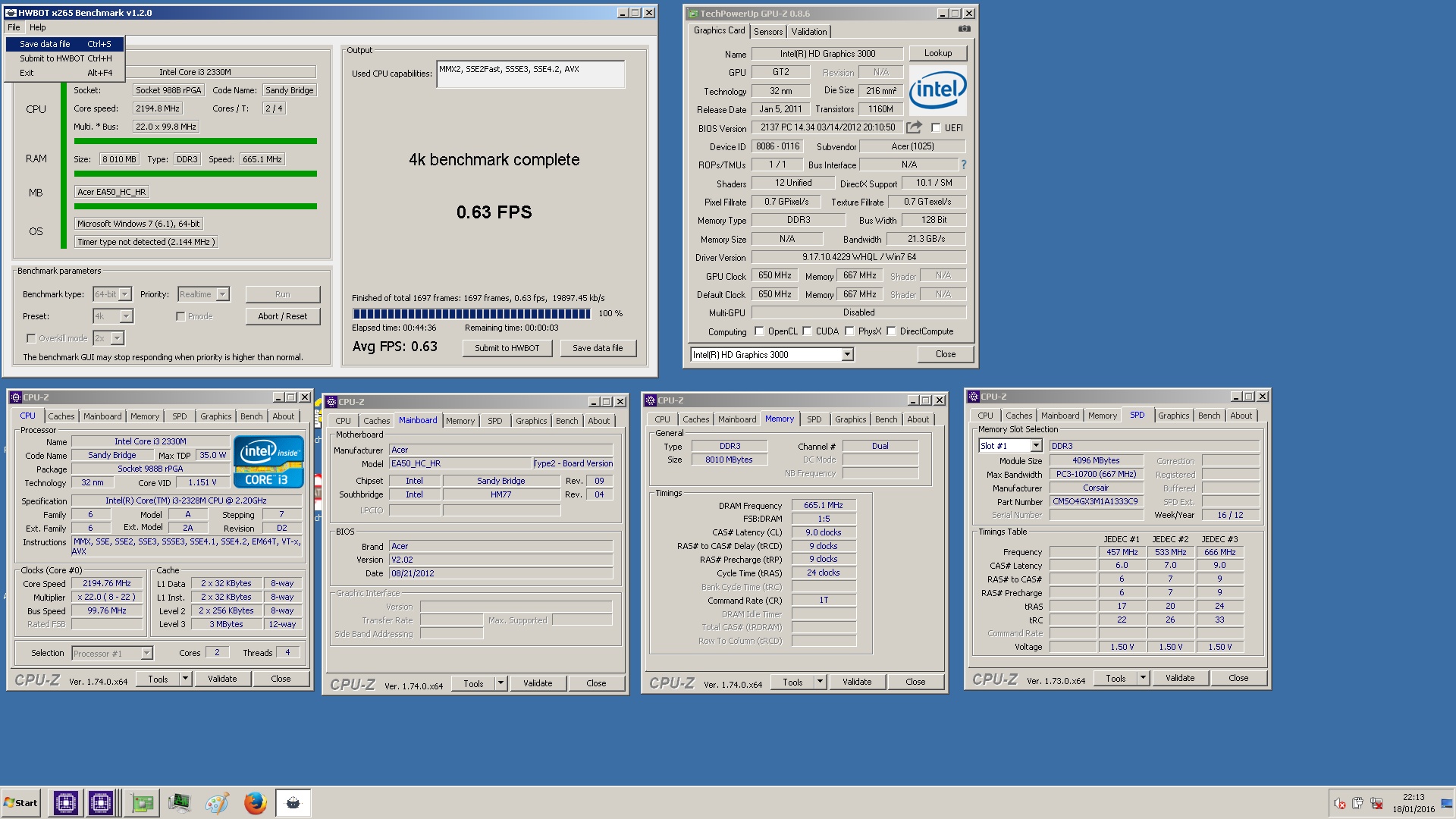Click the HWBOT x265 taskbar icon
Viewport: 1456px width, 819px height.
(x=293, y=803)
